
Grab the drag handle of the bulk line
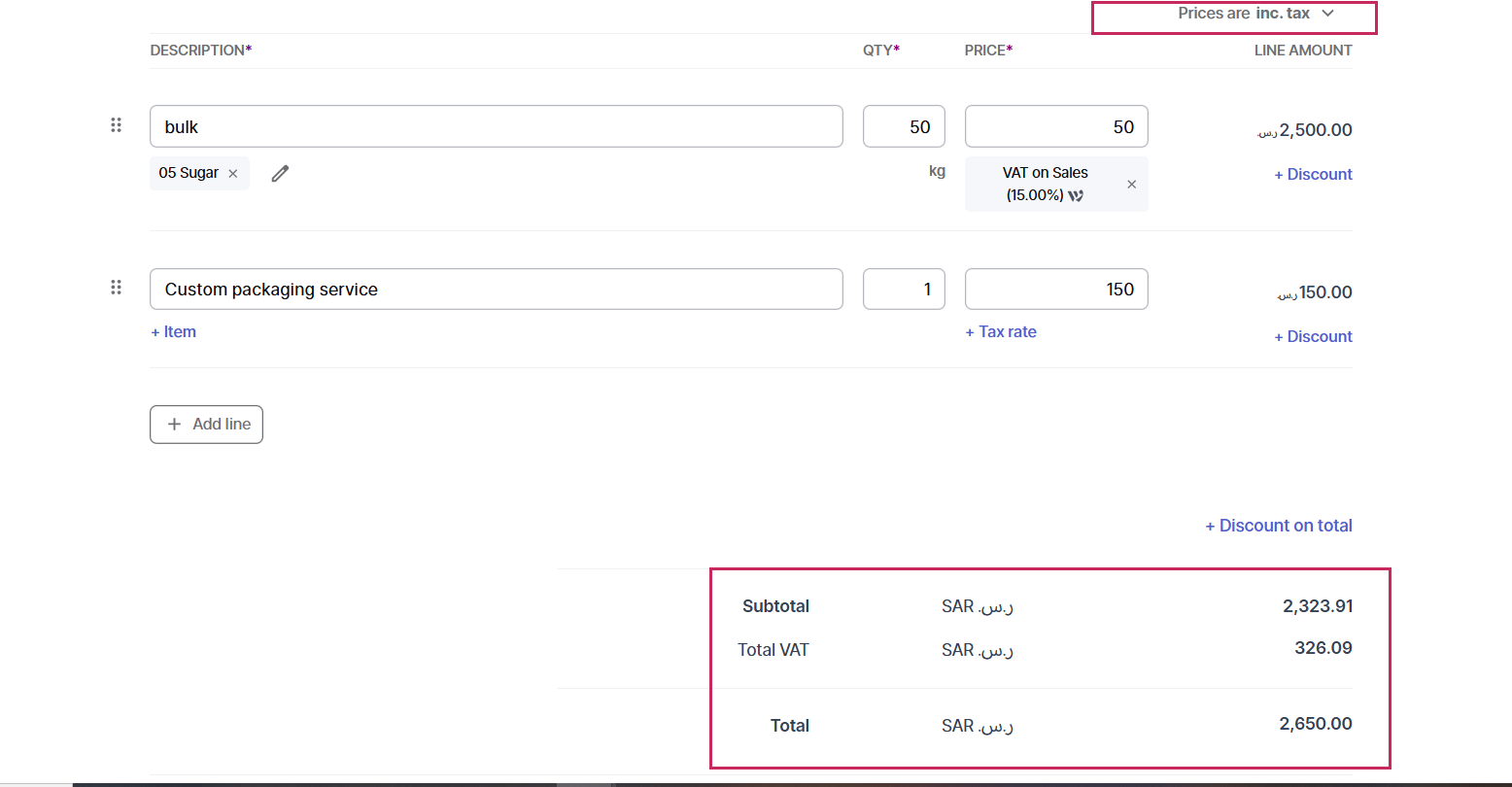click(116, 125)
